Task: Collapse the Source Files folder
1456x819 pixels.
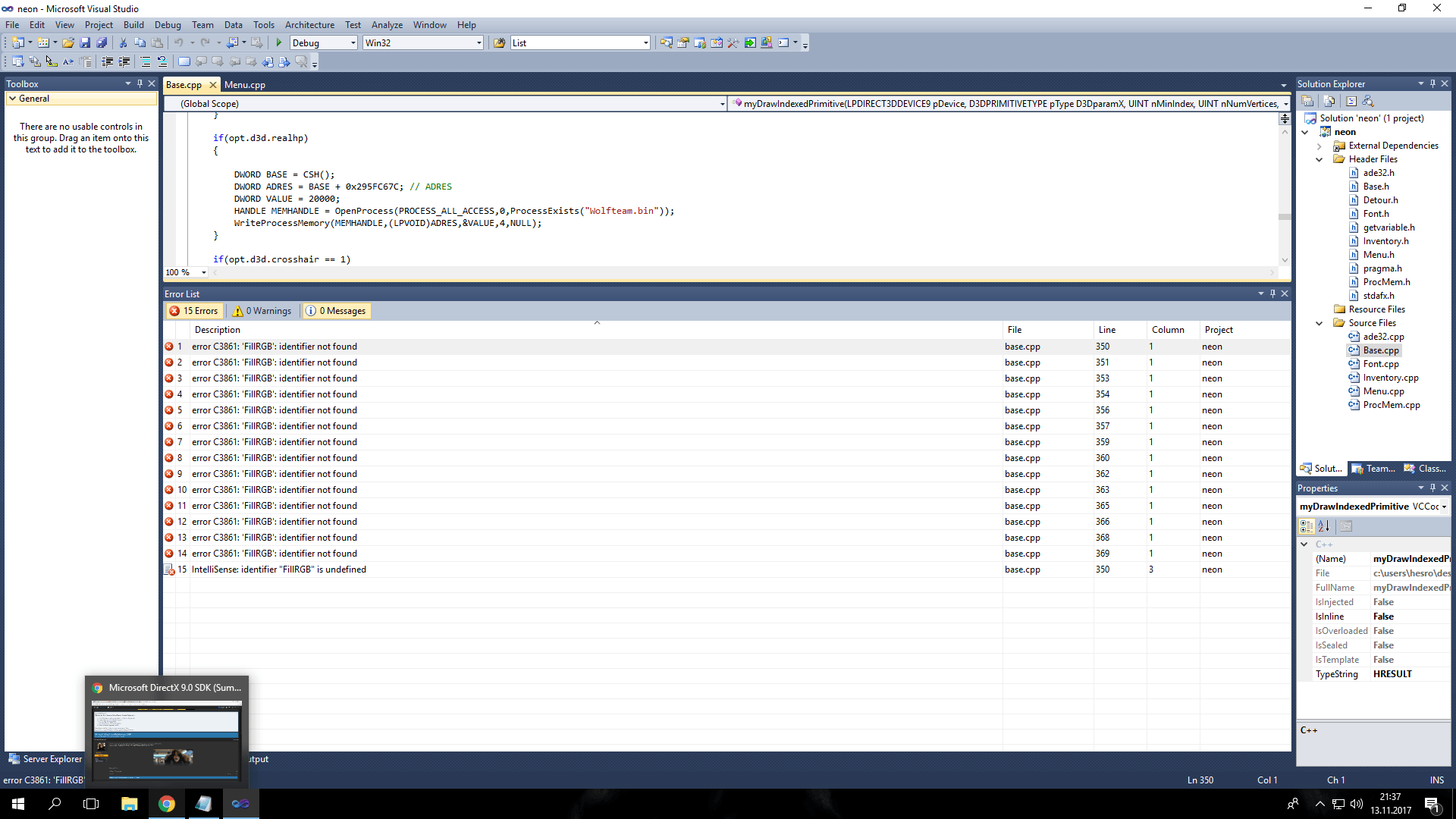Action: pos(1319,323)
